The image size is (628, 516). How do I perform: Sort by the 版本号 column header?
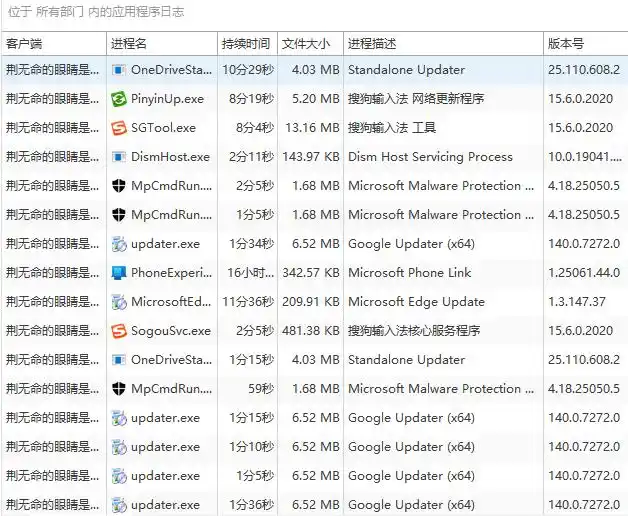click(586, 44)
